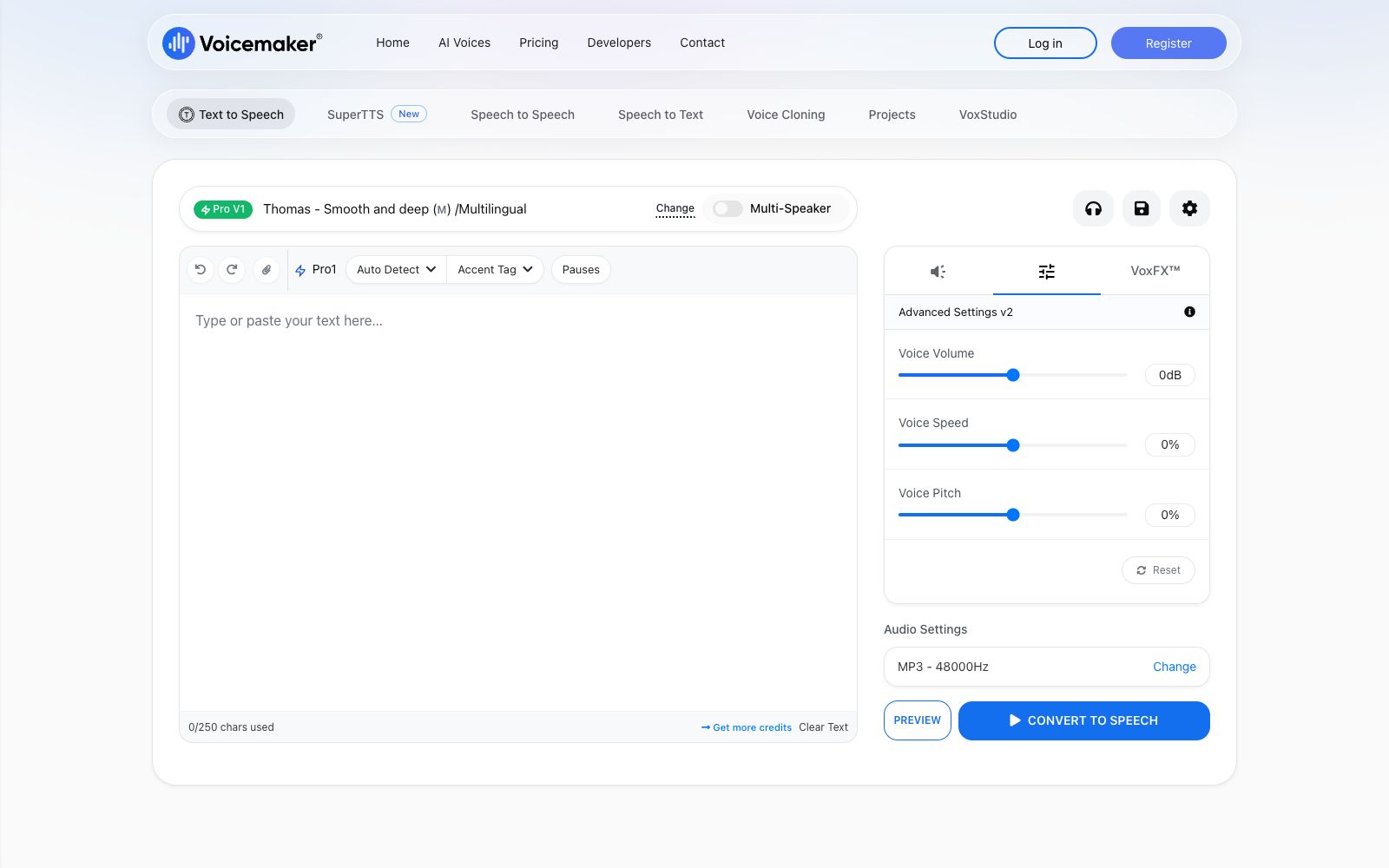
Task: Click the Get more credits link
Action: 747,727
